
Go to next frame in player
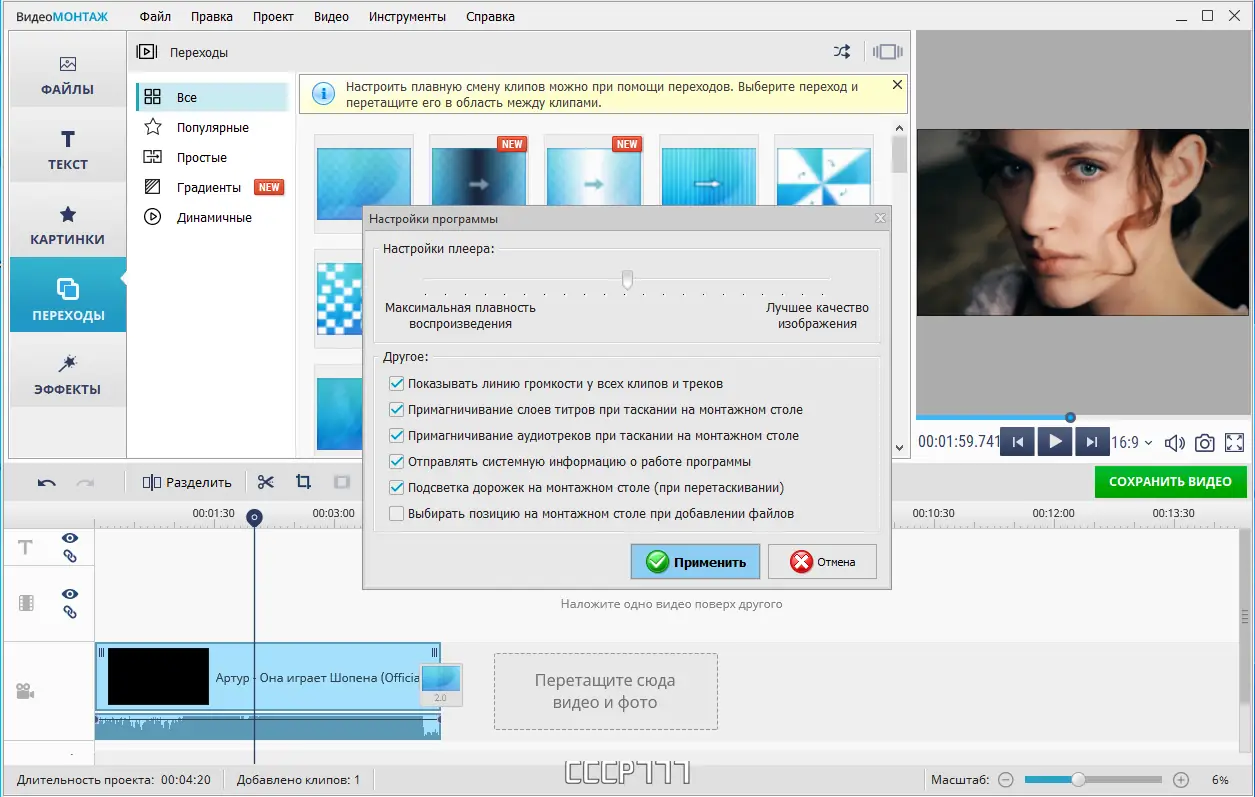coord(1092,442)
